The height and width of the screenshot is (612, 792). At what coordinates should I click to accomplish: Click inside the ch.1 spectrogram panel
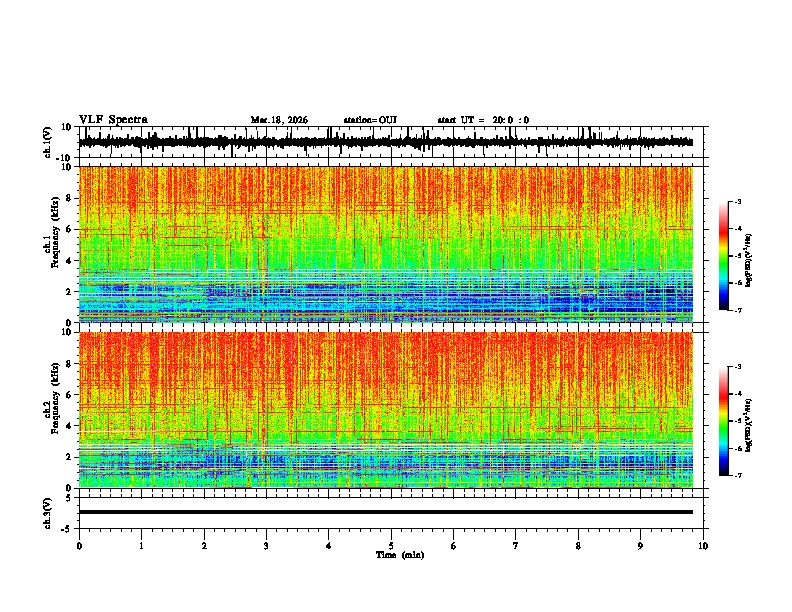(x=385, y=244)
